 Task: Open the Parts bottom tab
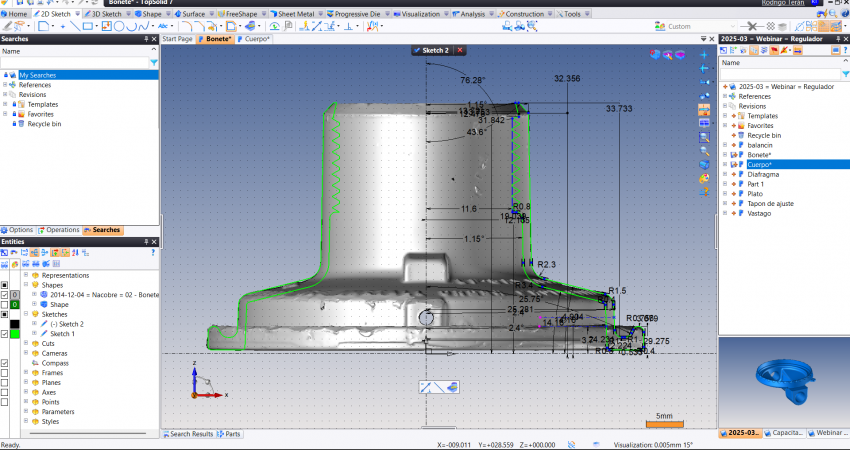pos(229,434)
